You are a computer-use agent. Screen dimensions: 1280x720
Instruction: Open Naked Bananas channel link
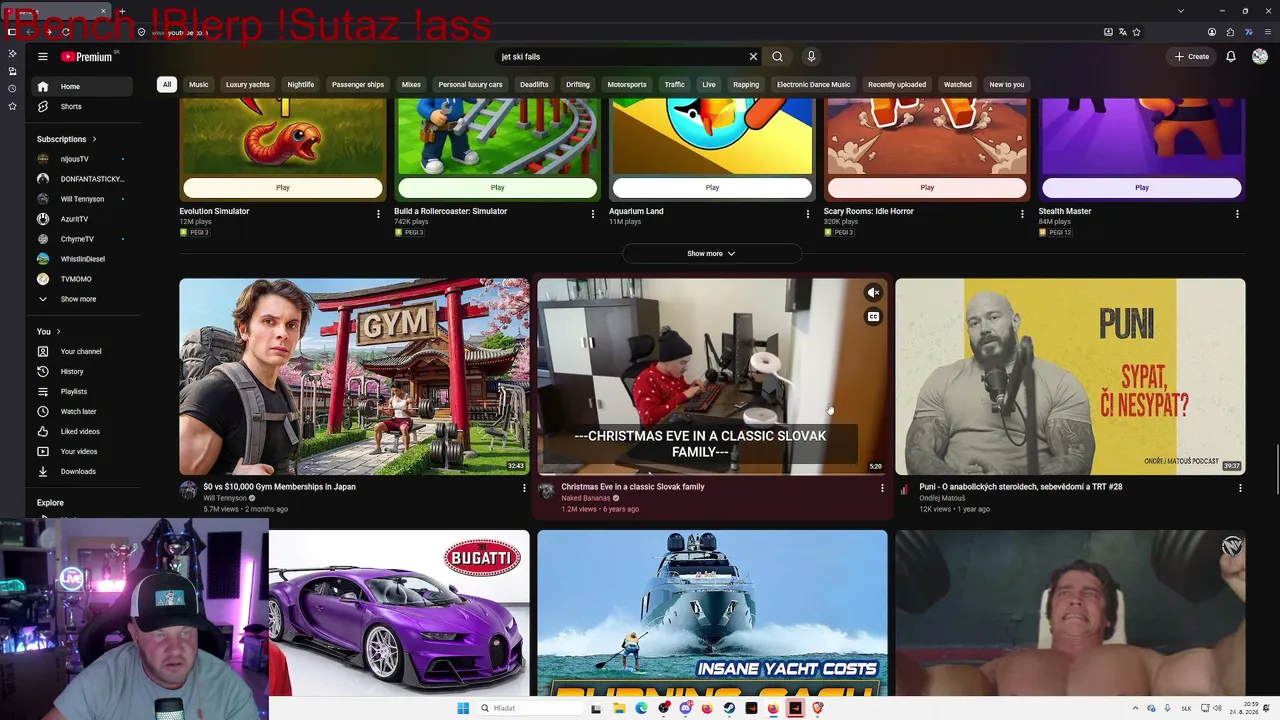coord(585,498)
